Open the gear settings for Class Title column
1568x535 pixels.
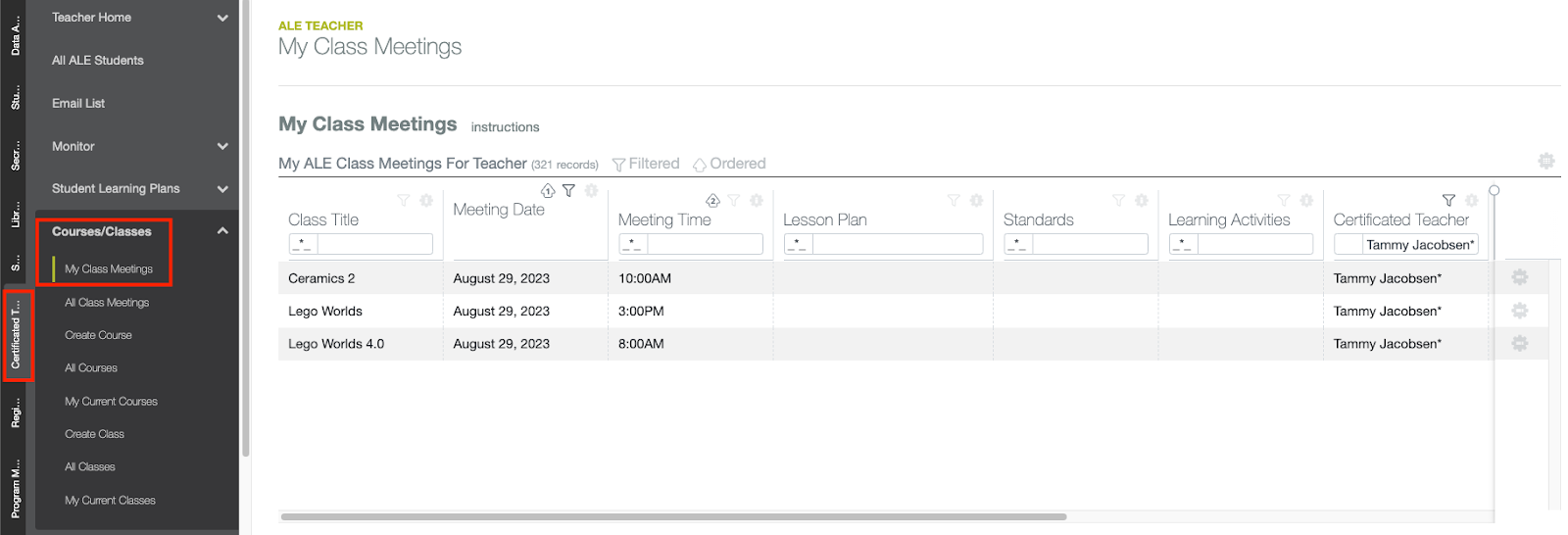coord(426,200)
